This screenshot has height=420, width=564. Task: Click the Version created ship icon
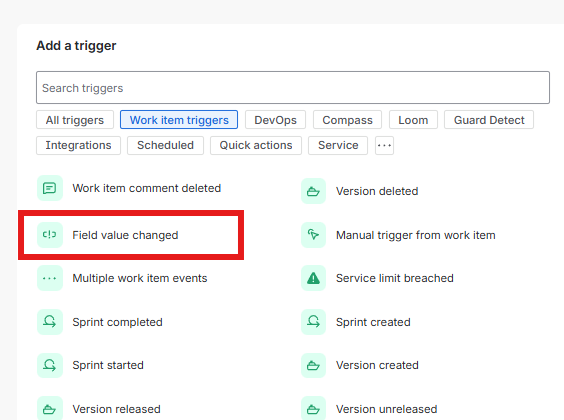tap(313, 365)
